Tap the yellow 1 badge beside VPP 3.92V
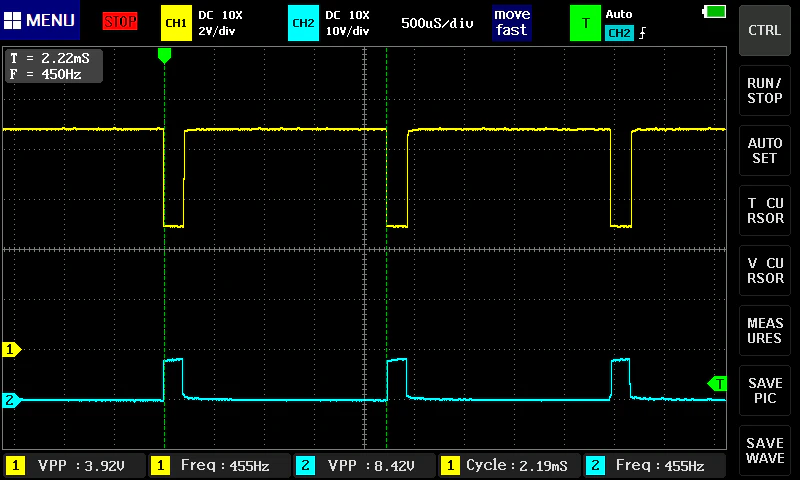 15,466
